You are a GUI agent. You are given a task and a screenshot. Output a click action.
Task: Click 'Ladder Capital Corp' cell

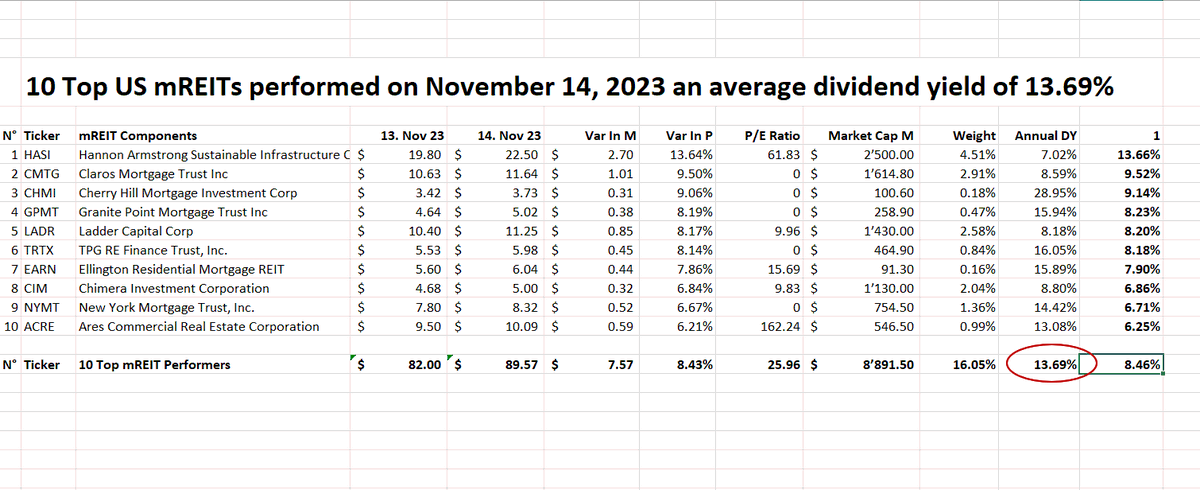pos(136,231)
